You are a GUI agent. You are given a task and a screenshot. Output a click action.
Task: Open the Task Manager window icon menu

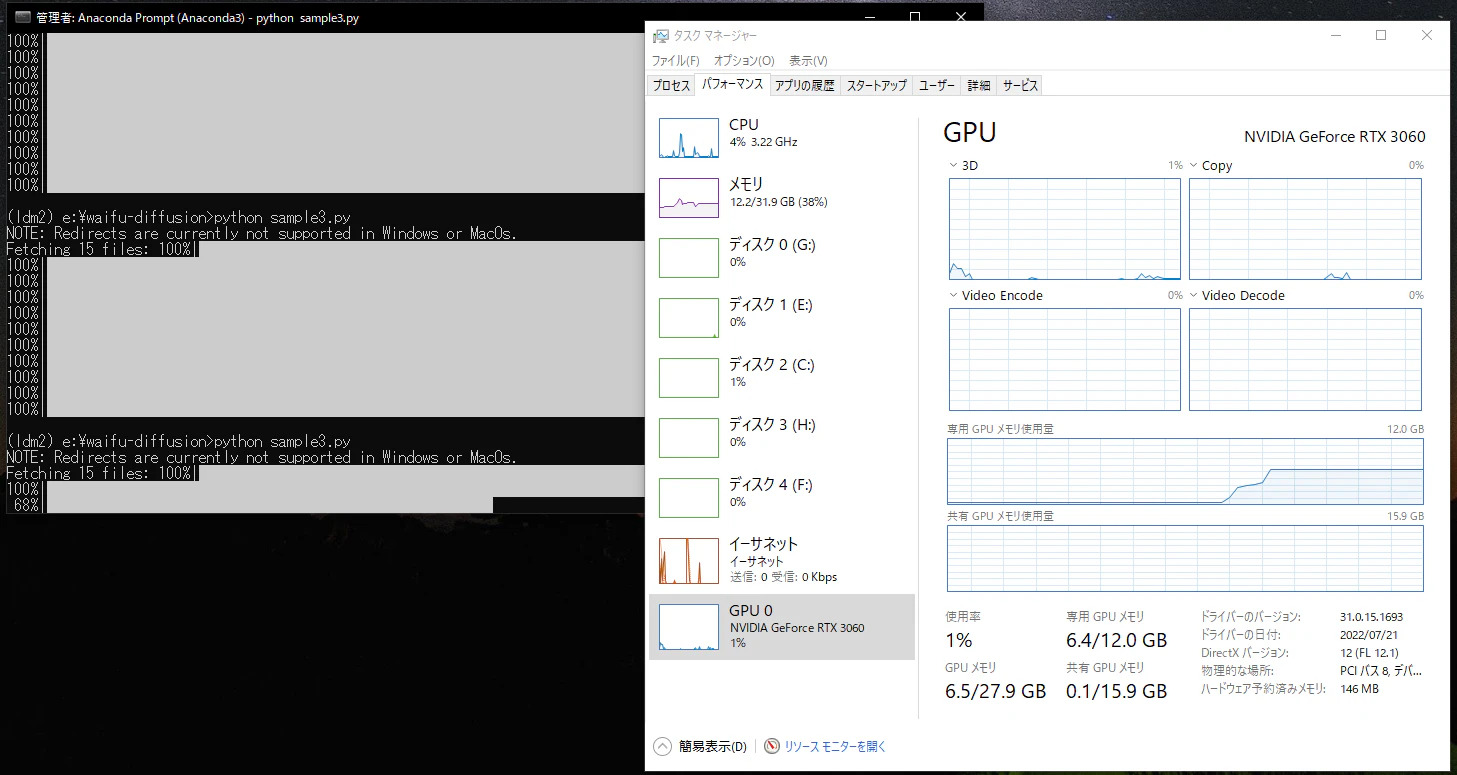(x=660, y=36)
